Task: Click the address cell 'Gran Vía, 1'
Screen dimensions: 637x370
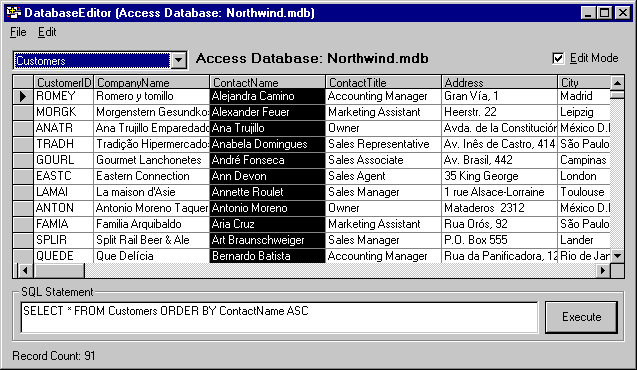Action: 499,96
